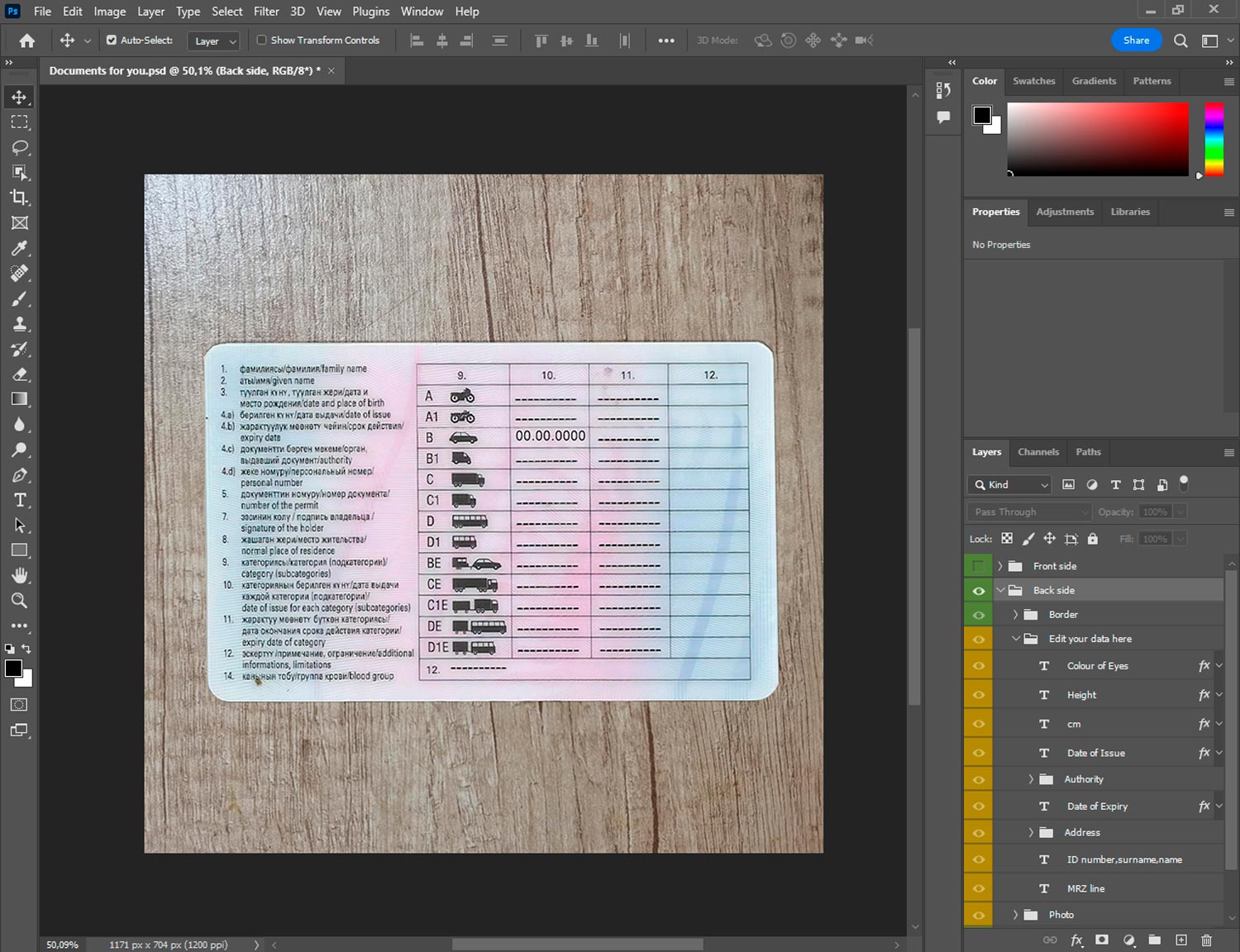Click the horizontal scrollbar below the canvas
This screenshot has height=952, width=1240.
click(577, 945)
